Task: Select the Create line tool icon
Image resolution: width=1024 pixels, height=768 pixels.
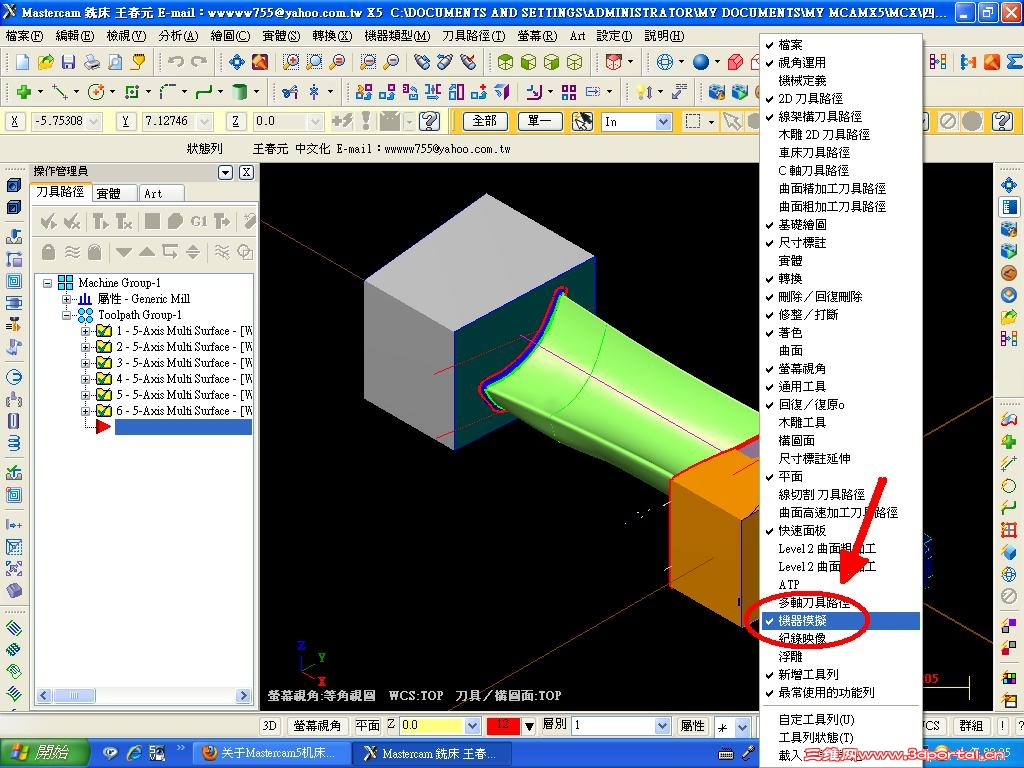Action: click(x=60, y=92)
